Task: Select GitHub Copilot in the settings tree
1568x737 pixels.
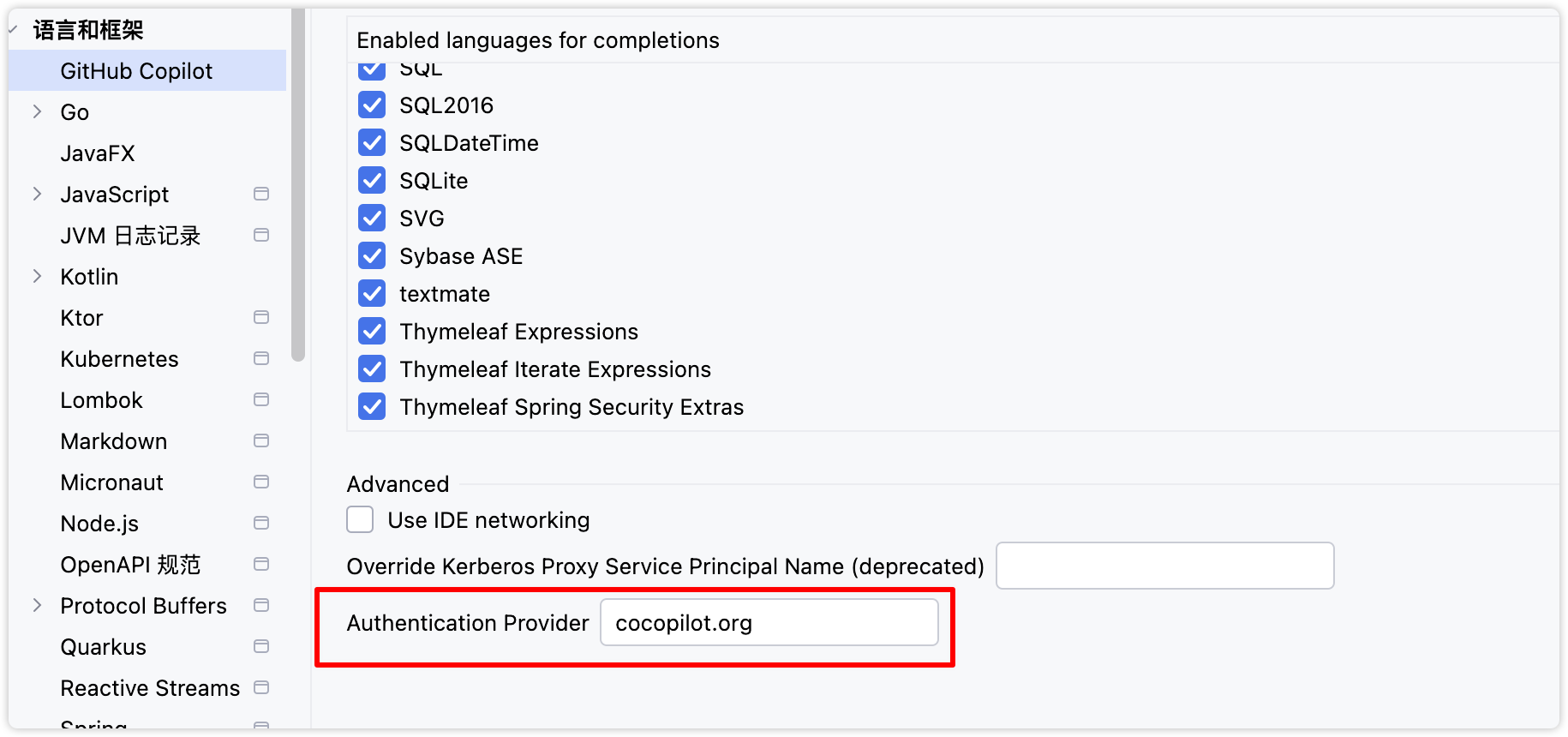Action: coord(147,70)
